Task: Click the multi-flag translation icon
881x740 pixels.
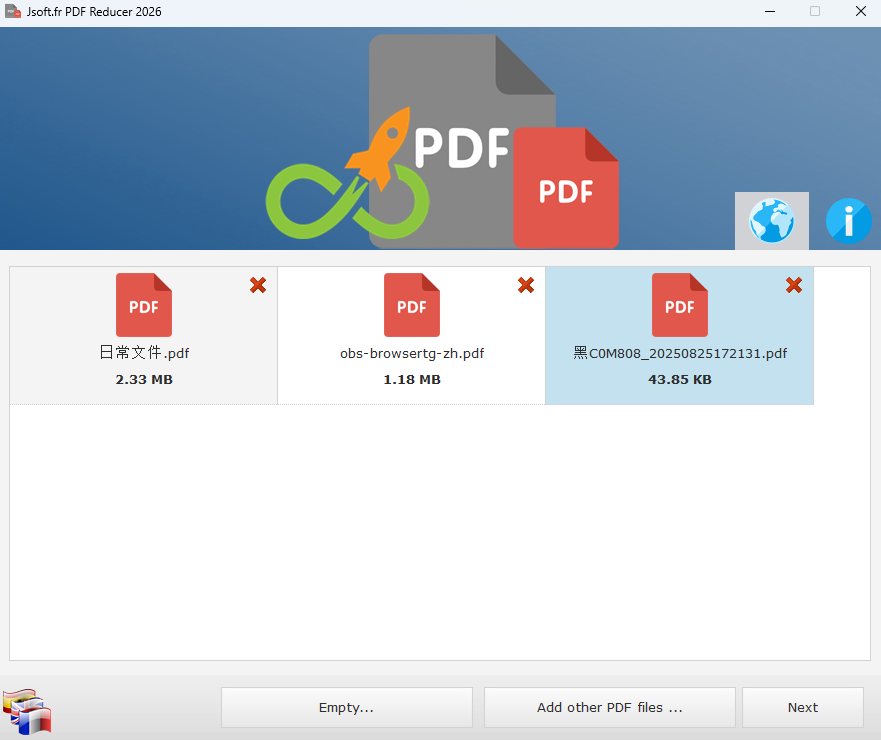Action: click(27, 711)
